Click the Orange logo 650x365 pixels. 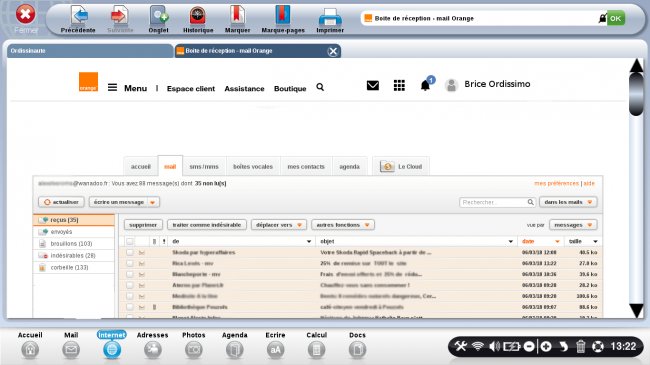click(88, 82)
